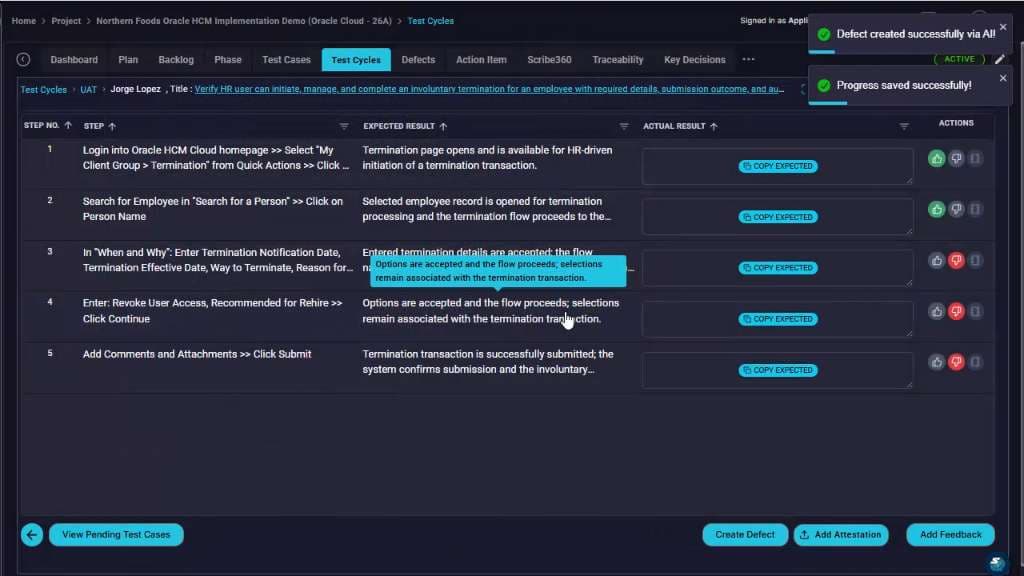Viewport: 1024px width, 576px height.
Task: Open the Test Cases tab
Action: (x=286, y=59)
